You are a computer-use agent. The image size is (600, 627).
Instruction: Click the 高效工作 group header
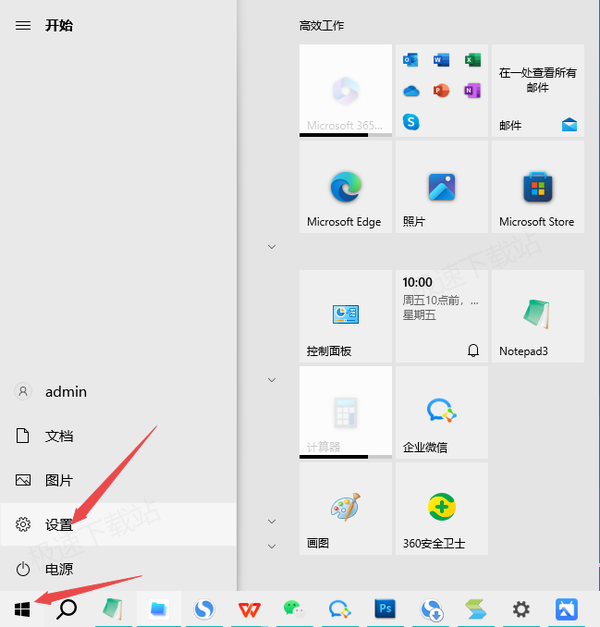pos(322,26)
